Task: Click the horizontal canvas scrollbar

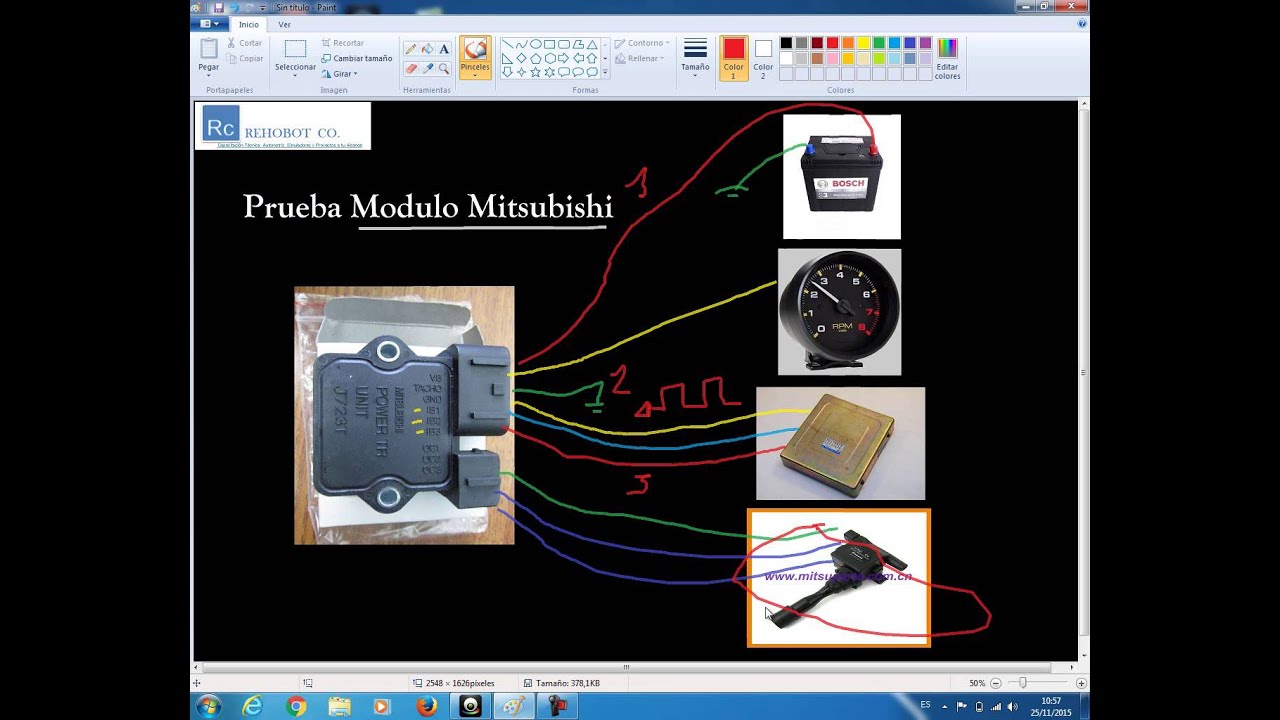Action: [625, 667]
